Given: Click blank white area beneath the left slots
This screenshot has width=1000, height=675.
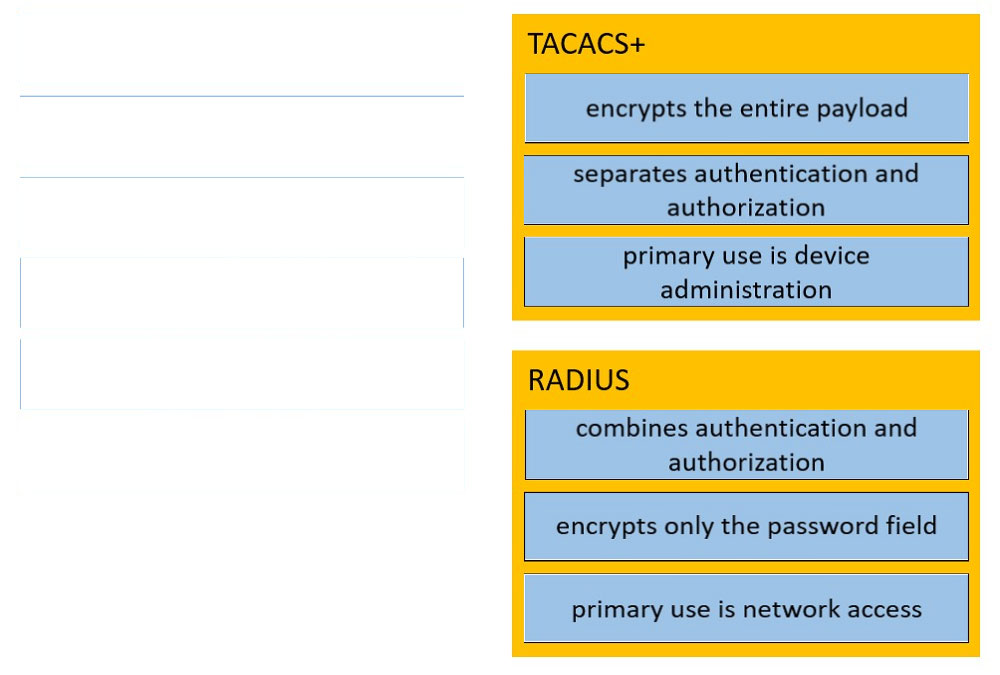Looking at the screenshot, I should coord(242,581).
